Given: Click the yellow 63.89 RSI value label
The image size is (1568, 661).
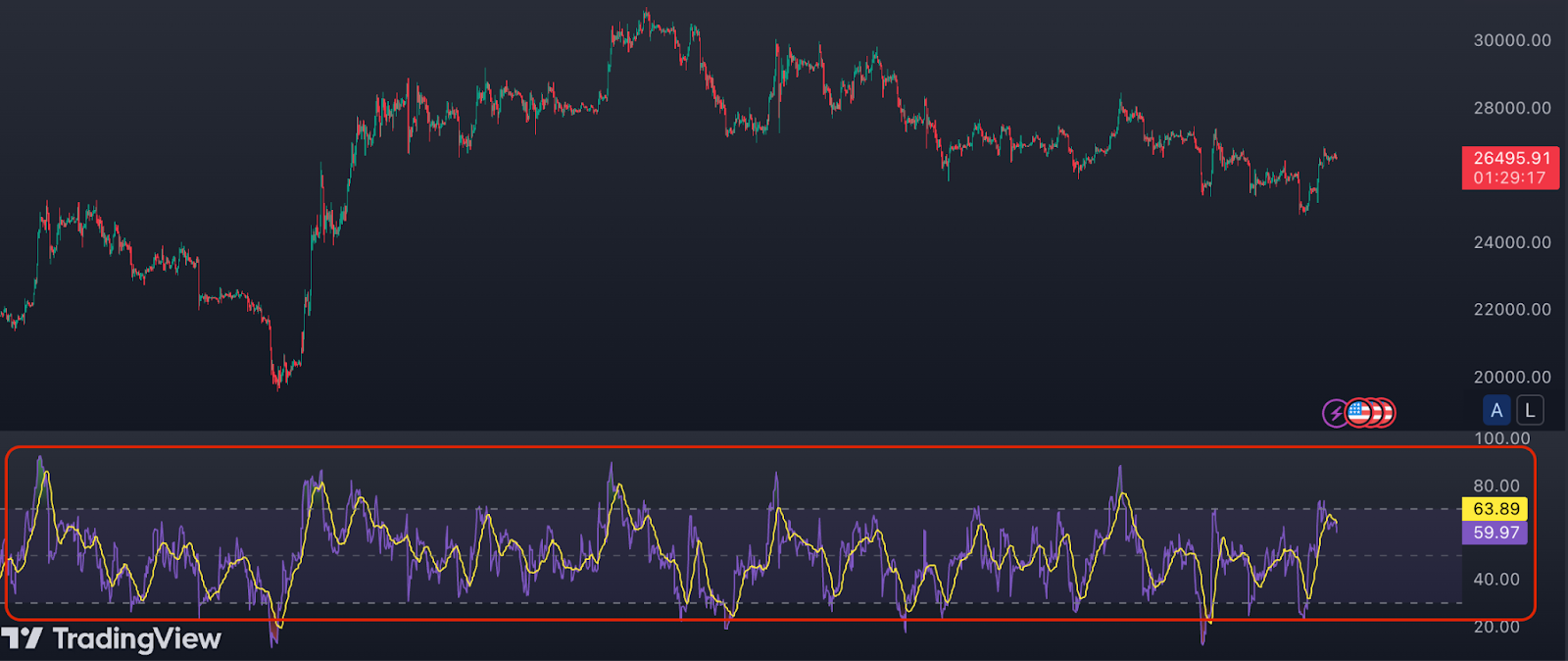Looking at the screenshot, I should (1495, 509).
